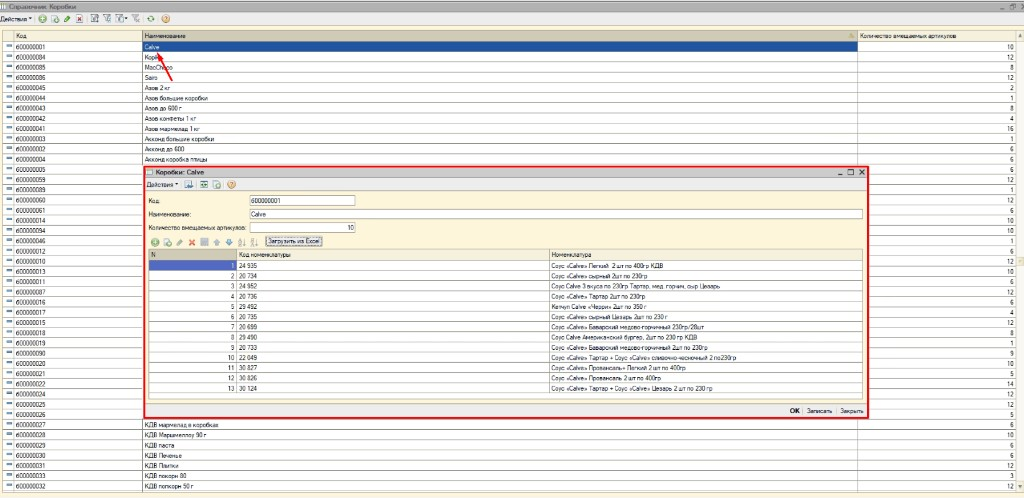Select Calve row in the main list
This screenshot has height=498, width=1024.
509,47
